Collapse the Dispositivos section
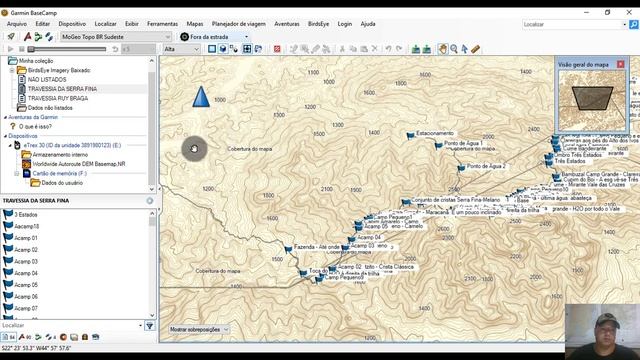Viewport: 640px width, 360px height. coord(5,136)
